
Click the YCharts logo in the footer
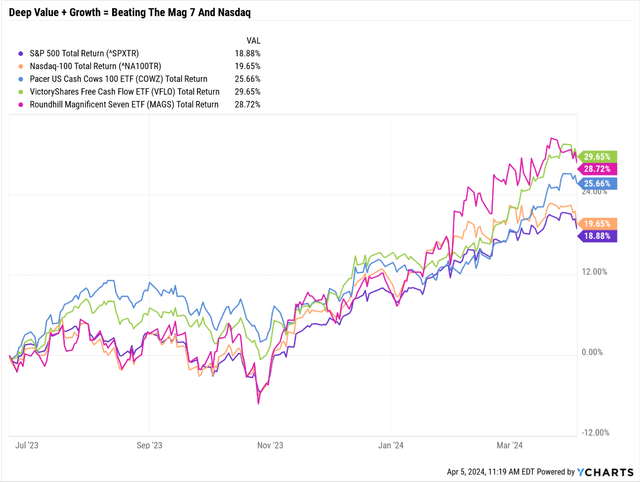[x=606, y=471]
